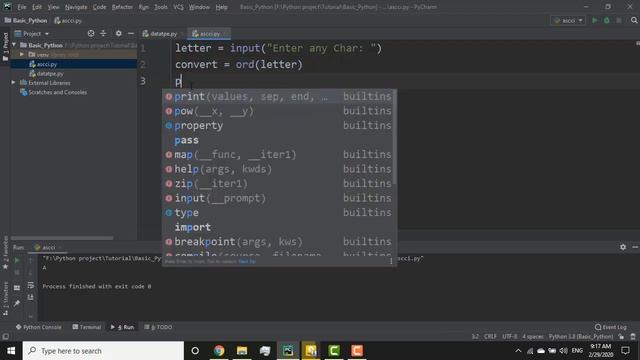
Task: Open Search Everywhere magnifier icon
Action: coord(634,20)
